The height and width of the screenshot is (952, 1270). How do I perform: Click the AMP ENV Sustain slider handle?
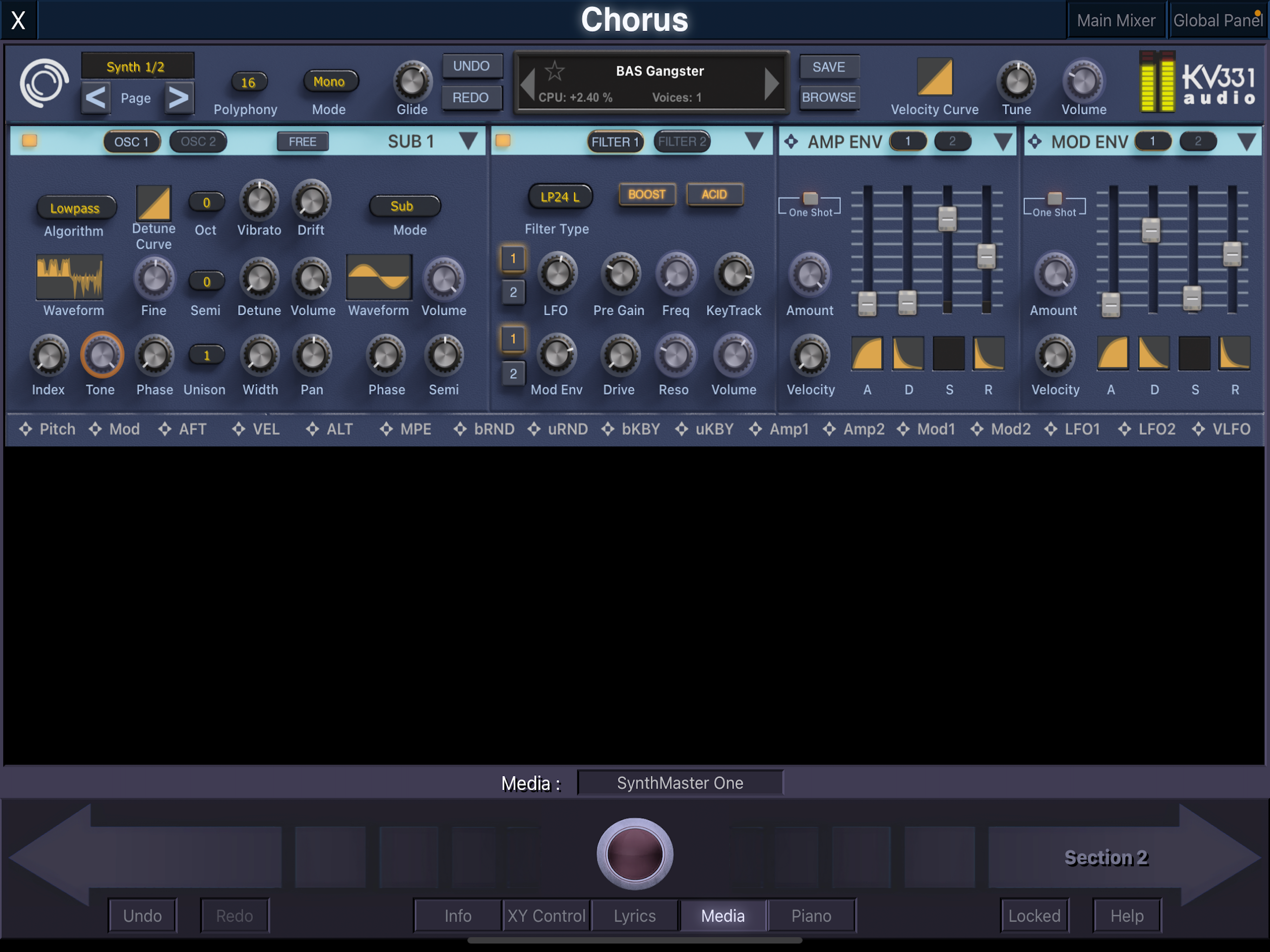coord(947,219)
